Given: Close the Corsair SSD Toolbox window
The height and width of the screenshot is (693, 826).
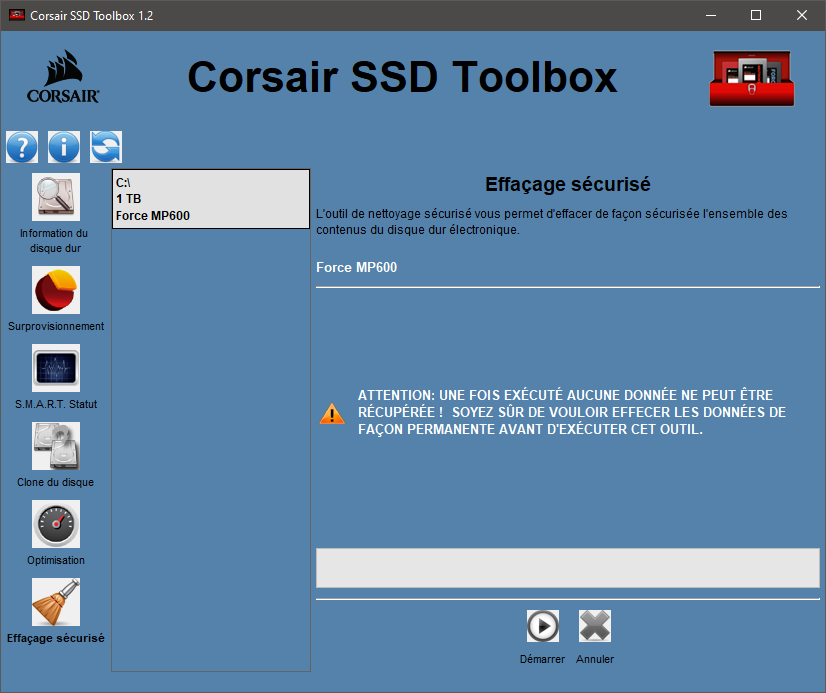Looking at the screenshot, I should (x=802, y=15).
